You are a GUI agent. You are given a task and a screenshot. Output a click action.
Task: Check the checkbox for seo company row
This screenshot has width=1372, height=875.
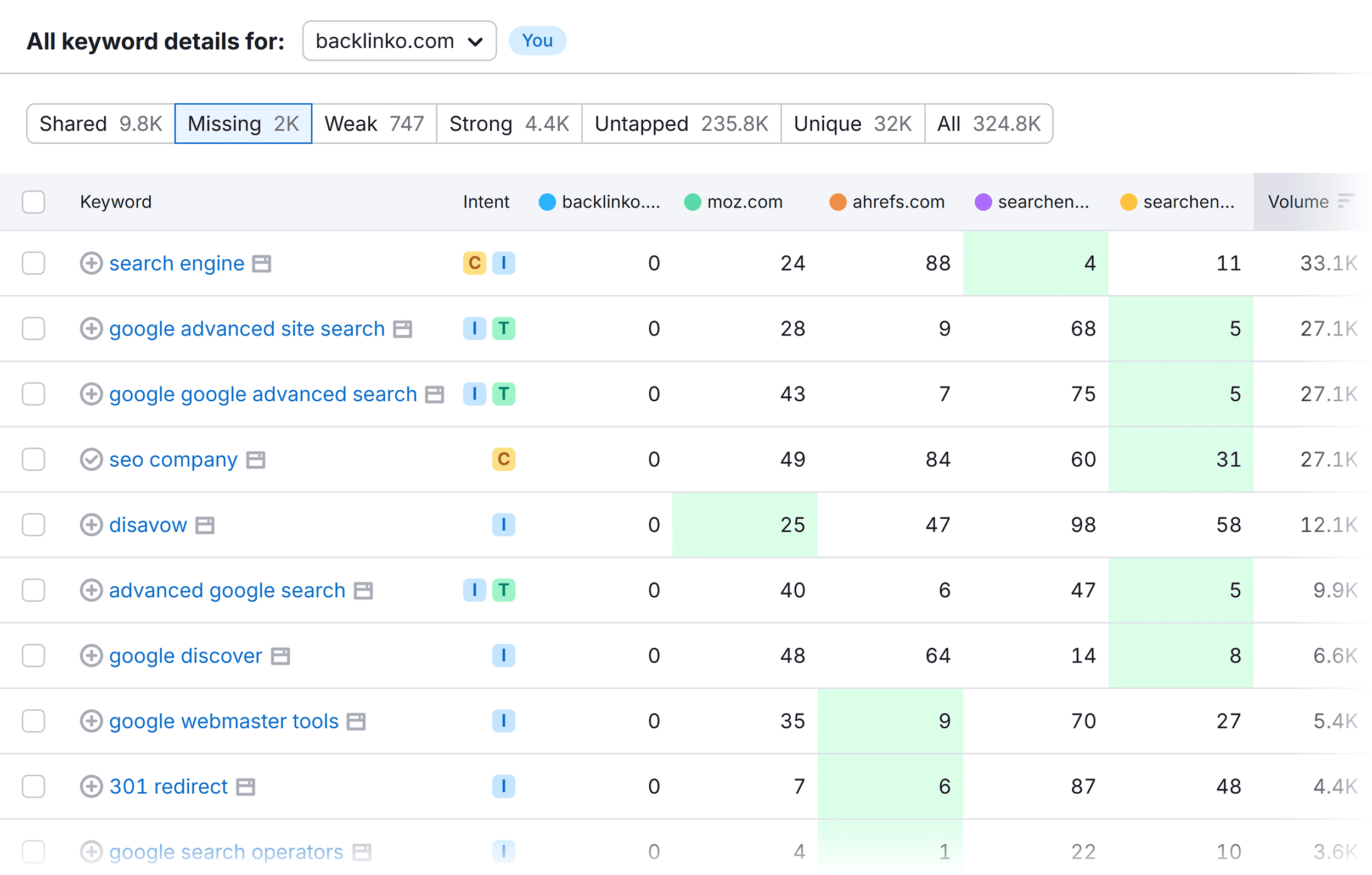[33, 459]
